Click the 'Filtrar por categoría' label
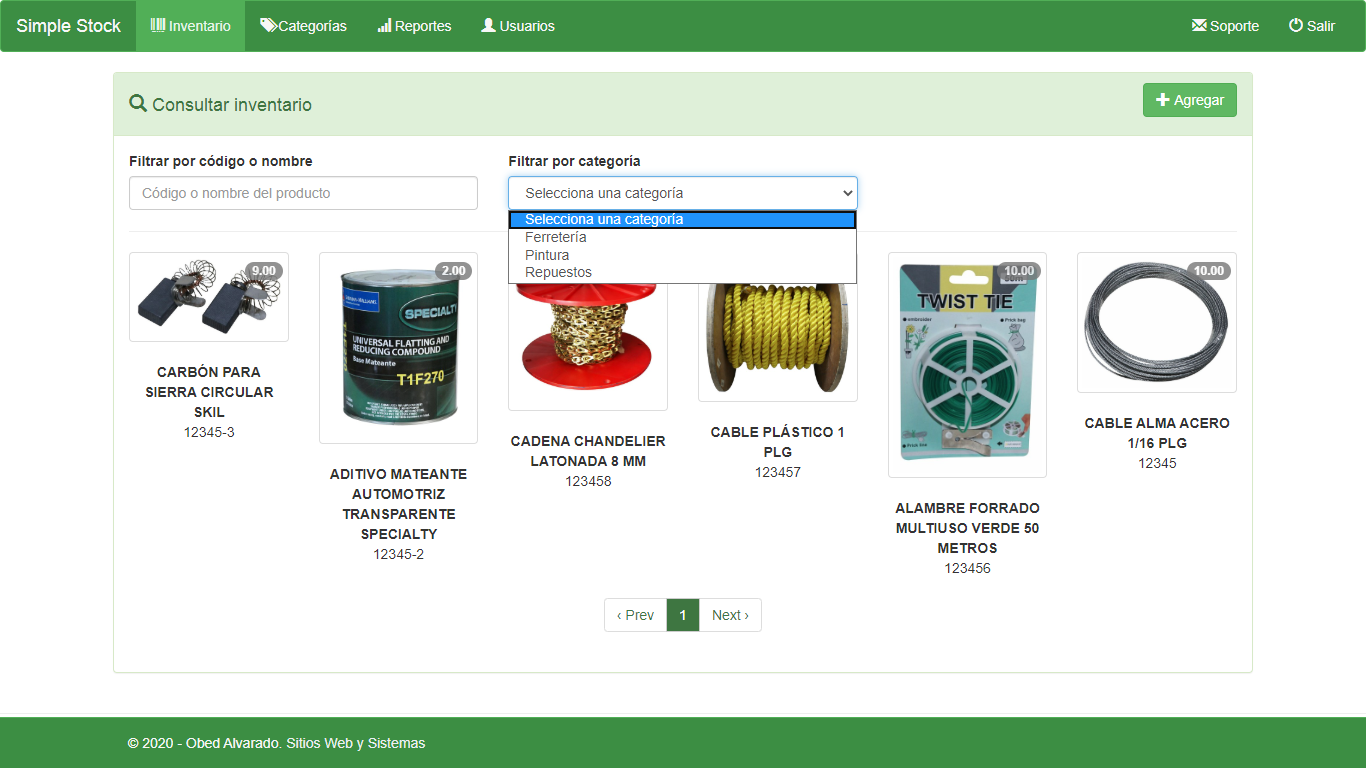The width and height of the screenshot is (1366, 768). pyautogui.click(x=574, y=161)
